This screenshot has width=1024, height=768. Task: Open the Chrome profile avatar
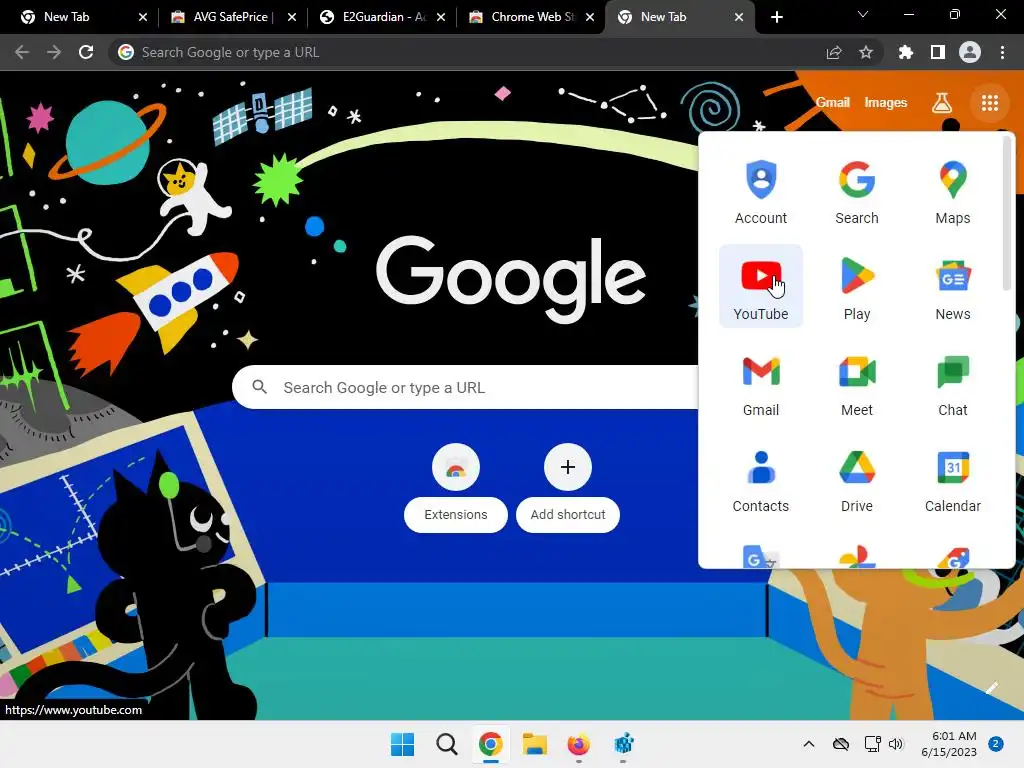(x=969, y=52)
